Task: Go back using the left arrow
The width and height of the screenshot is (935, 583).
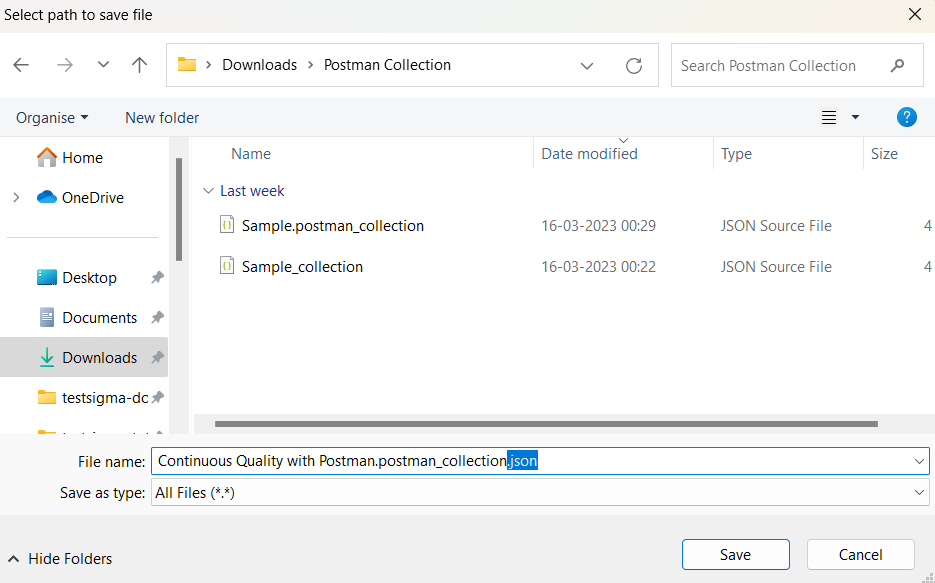Action: coord(21,65)
